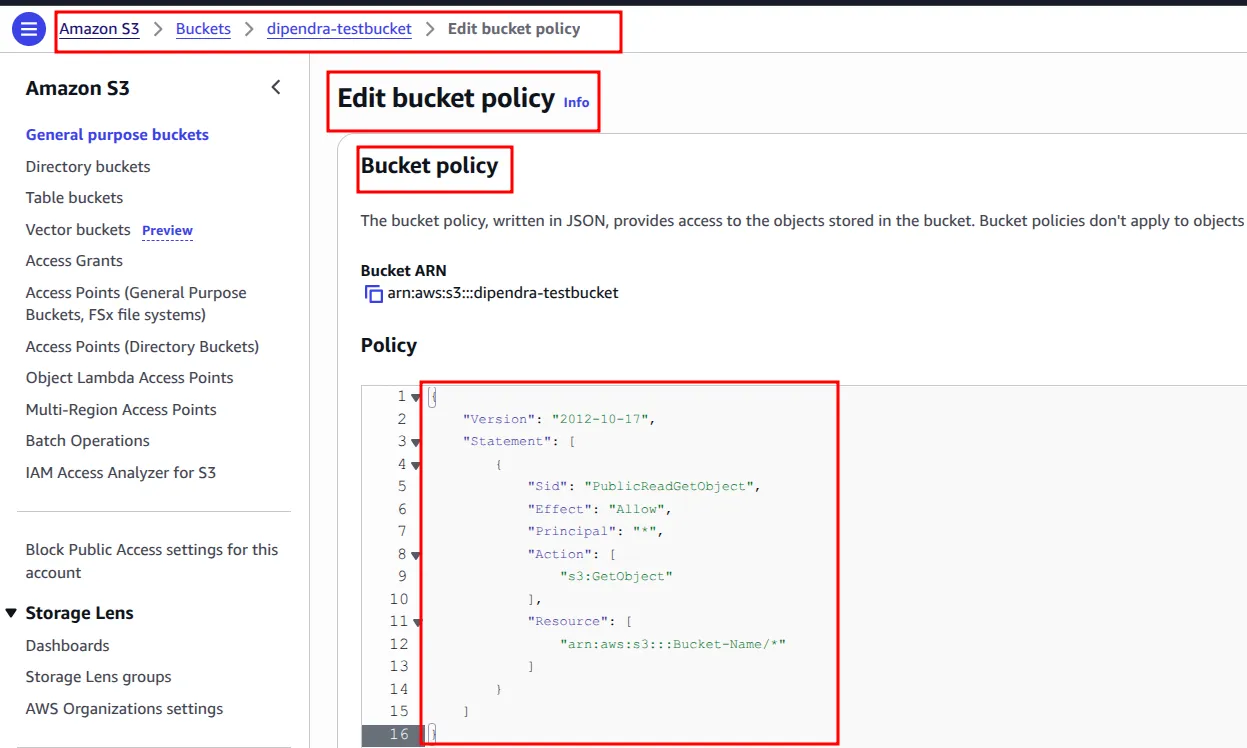
Task: Click line number 12 in editor gutter
Action: [400, 644]
